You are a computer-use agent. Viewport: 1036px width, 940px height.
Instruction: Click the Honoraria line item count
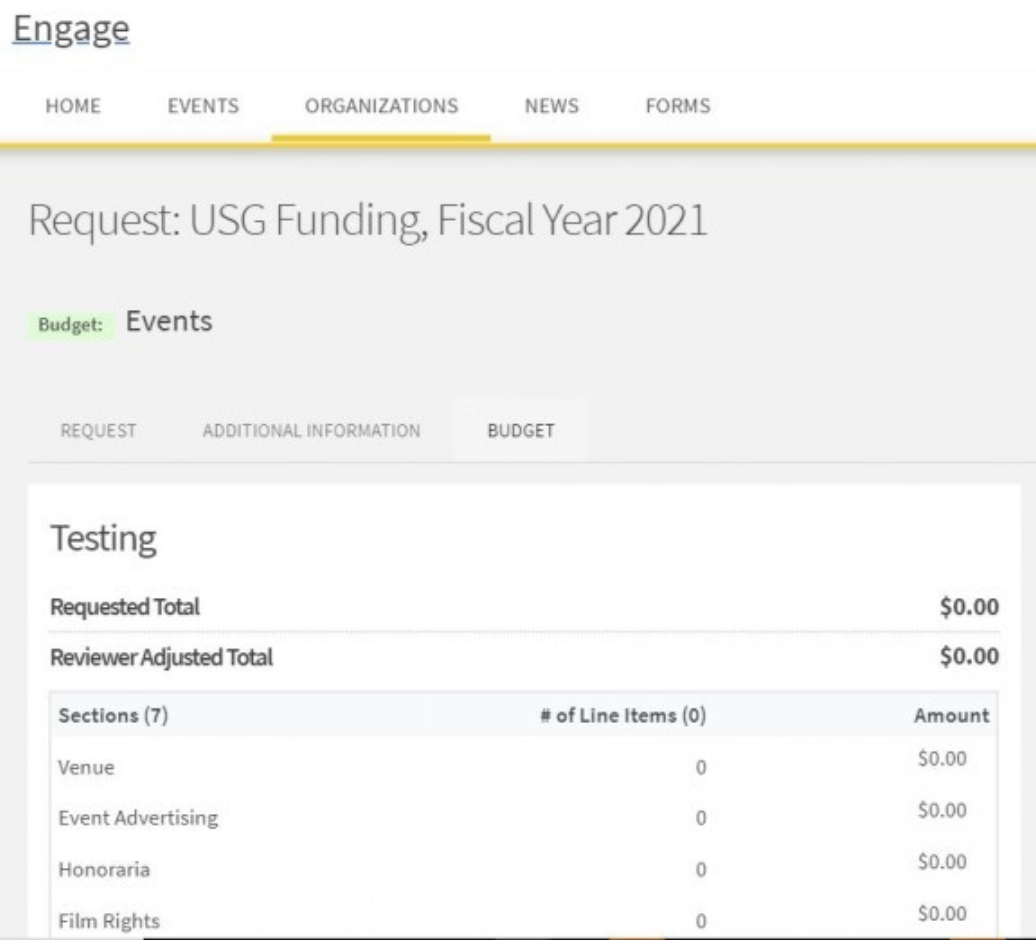pos(700,870)
